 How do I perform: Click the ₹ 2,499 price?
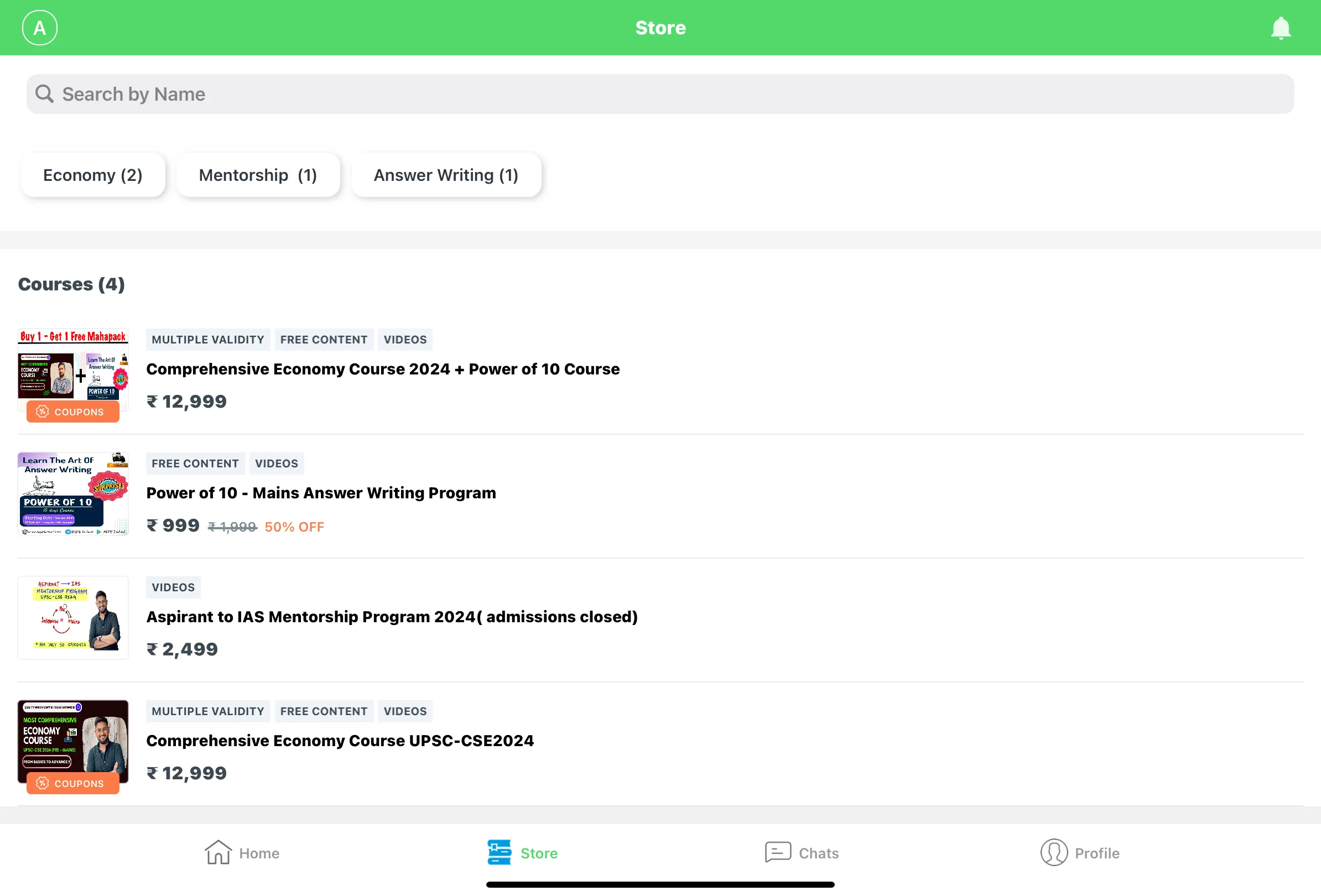click(x=182, y=649)
